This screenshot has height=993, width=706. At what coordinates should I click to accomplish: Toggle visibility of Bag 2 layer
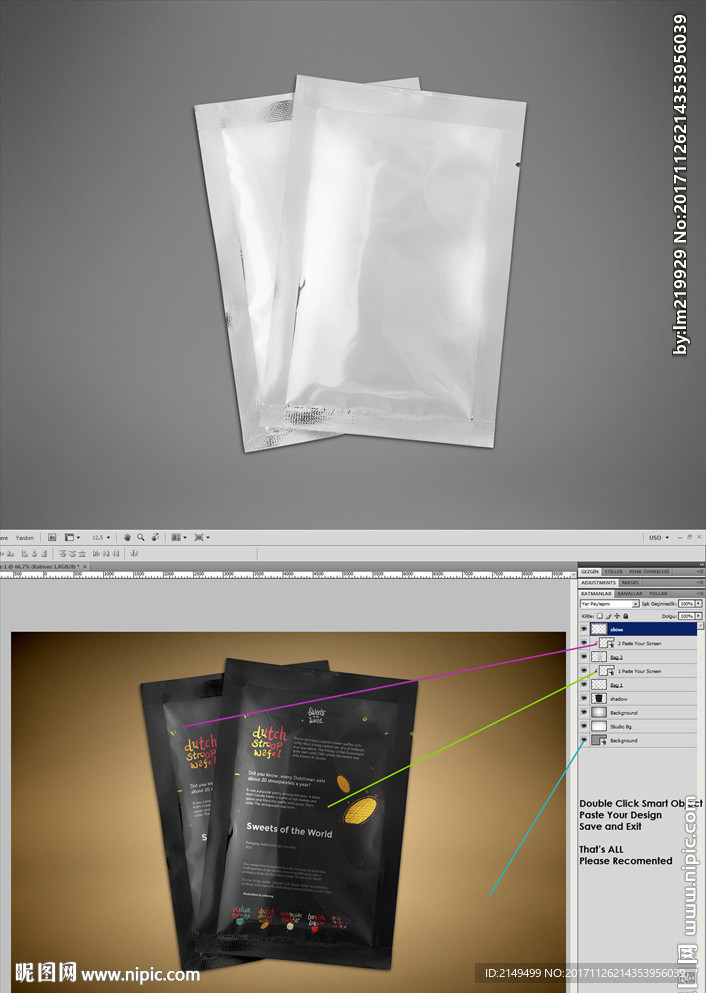coord(584,657)
